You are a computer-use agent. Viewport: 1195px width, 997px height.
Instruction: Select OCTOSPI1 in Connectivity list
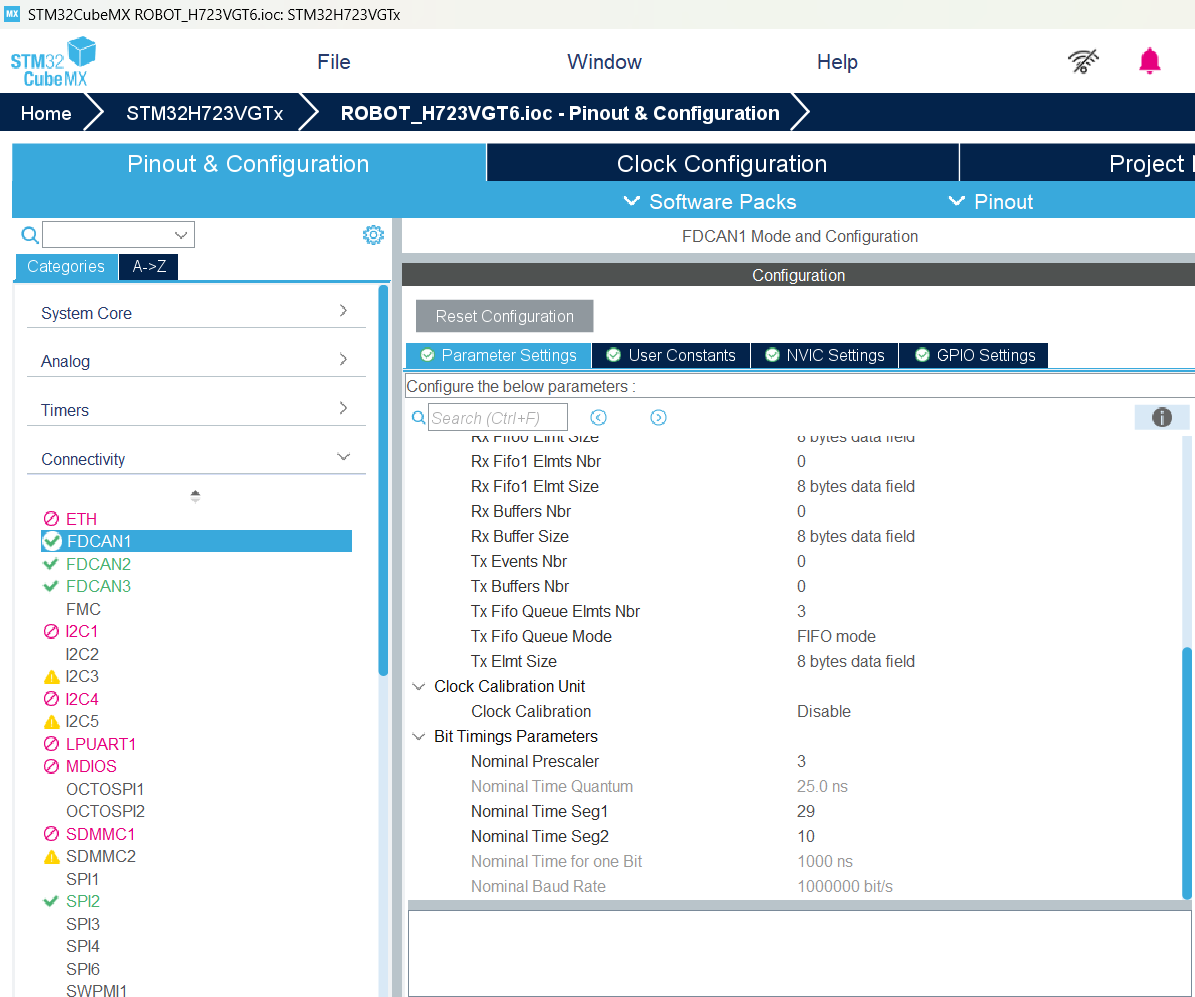(105, 789)
